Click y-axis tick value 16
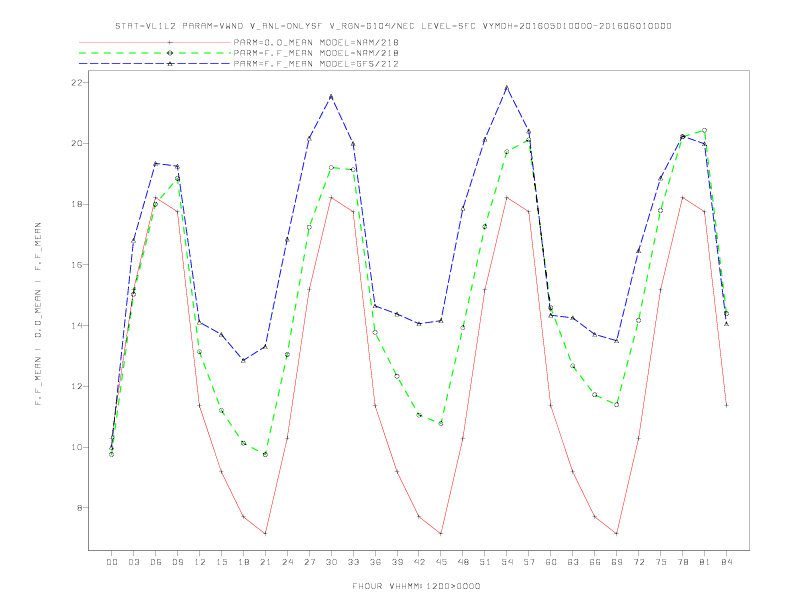The image size is (792, 612). [x=77, y=265]
